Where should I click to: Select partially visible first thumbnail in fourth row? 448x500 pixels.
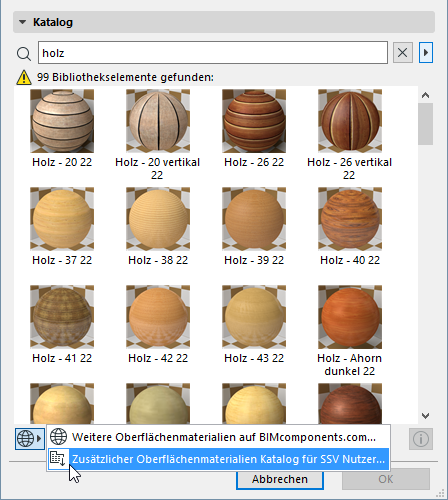[x=62, y=403]
